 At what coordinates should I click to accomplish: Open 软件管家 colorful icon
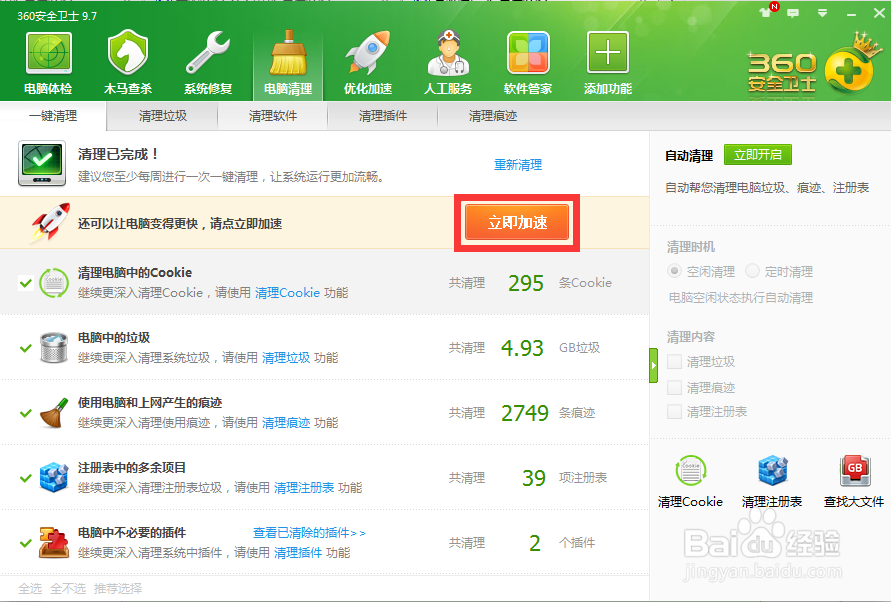point(528,53)
